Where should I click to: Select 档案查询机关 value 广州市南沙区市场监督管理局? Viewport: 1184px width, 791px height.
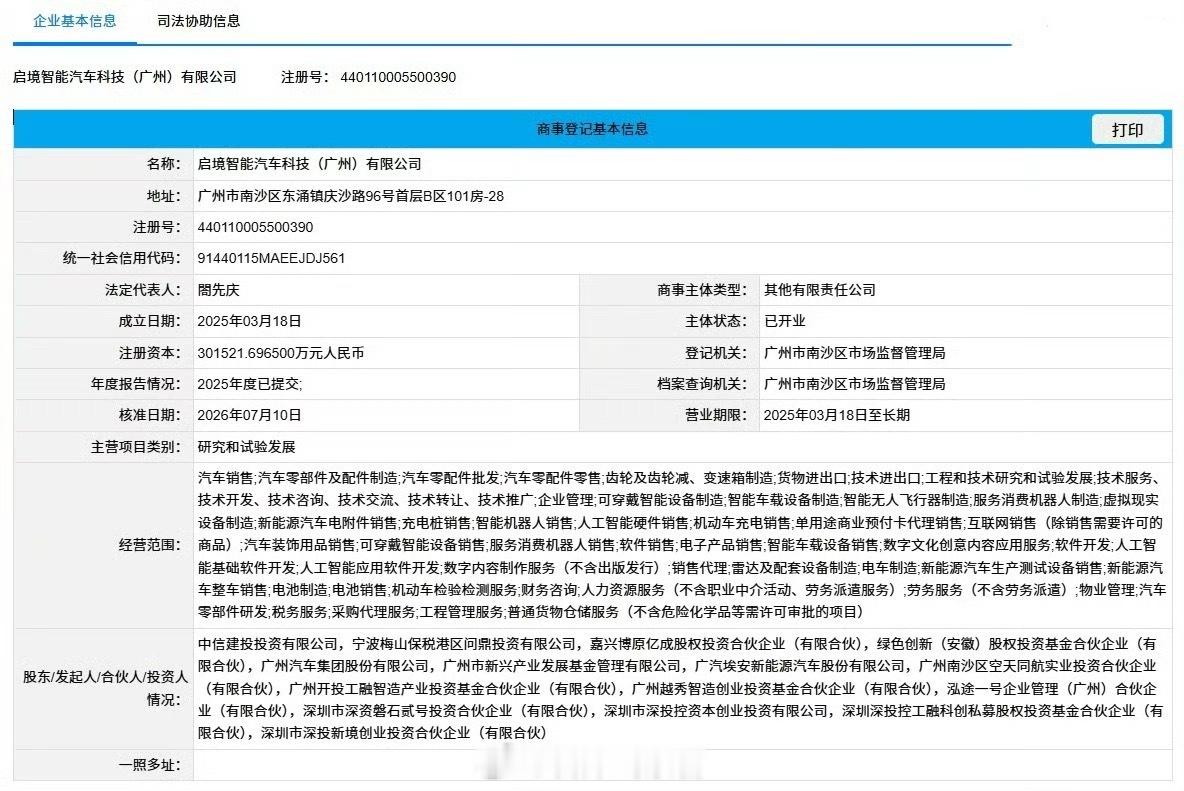(854, 384)
